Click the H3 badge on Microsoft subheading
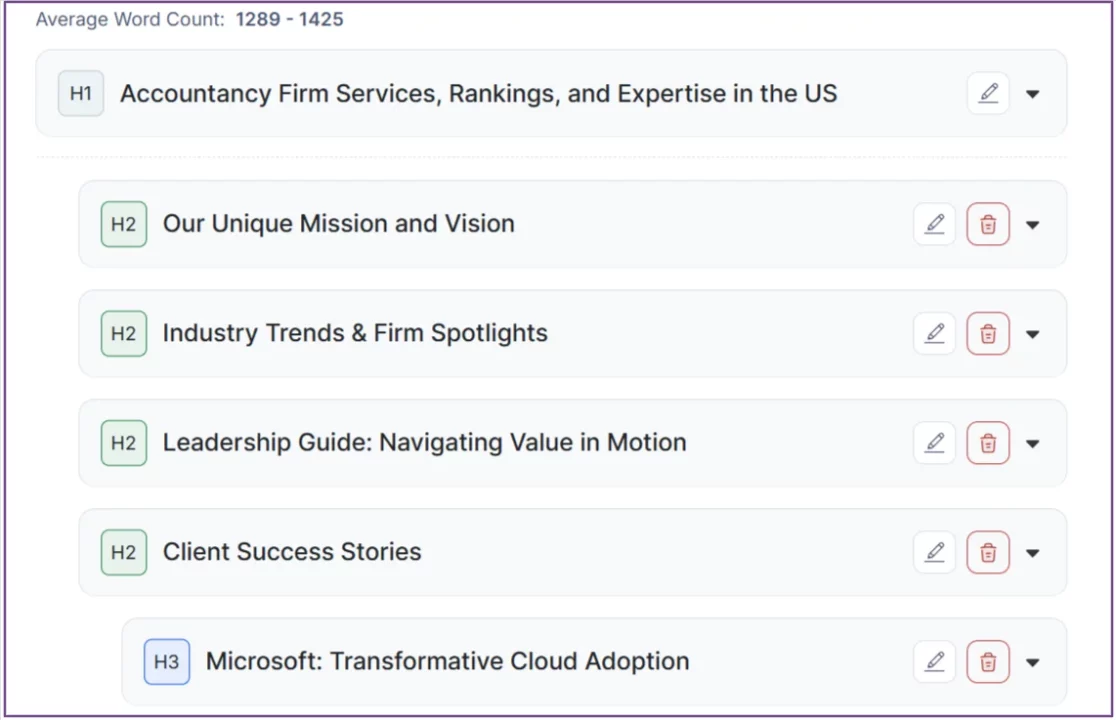 166,661
